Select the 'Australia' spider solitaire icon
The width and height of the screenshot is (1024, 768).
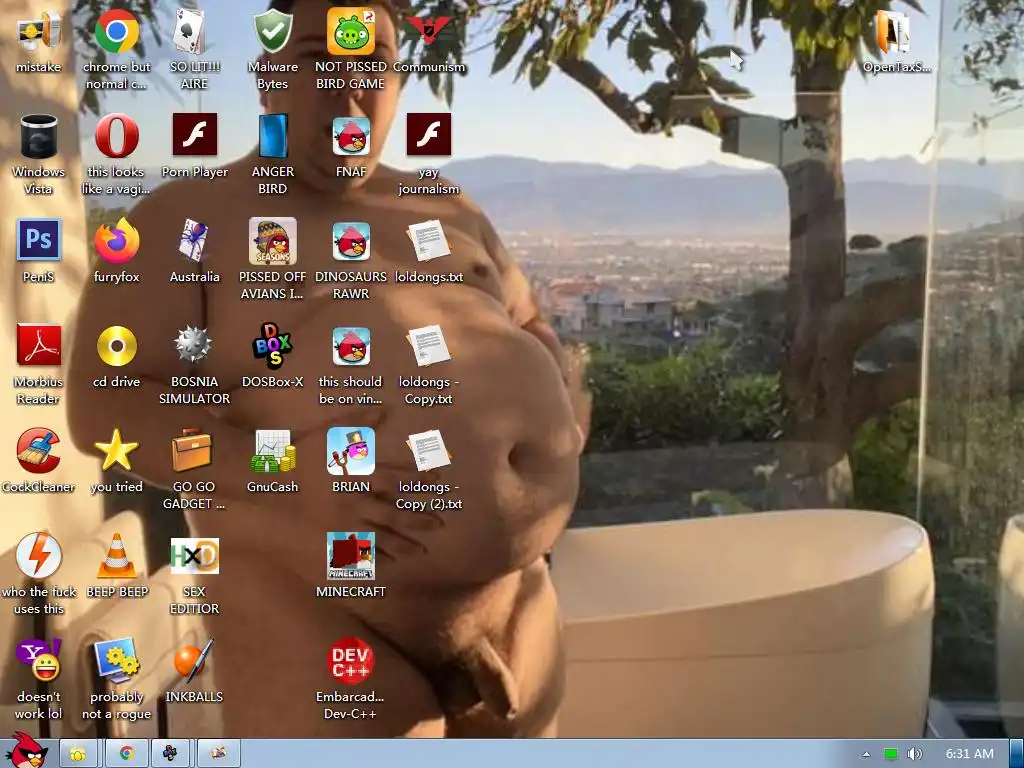(x=194, y=251)
